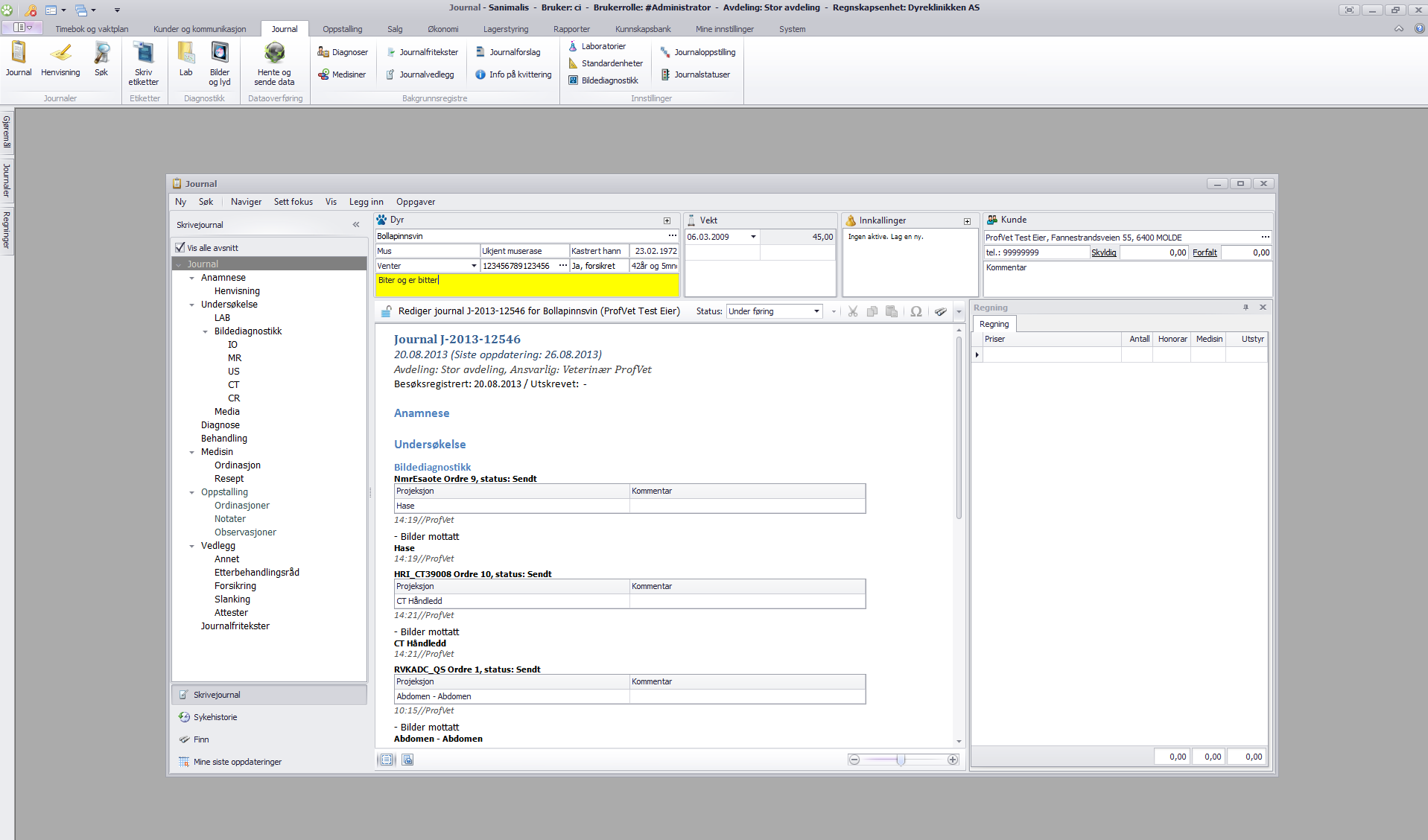Toggle Vis alle avsnitt checkbox
Image resolution: width=1428 pixels, height=840 pixels.
180,247
